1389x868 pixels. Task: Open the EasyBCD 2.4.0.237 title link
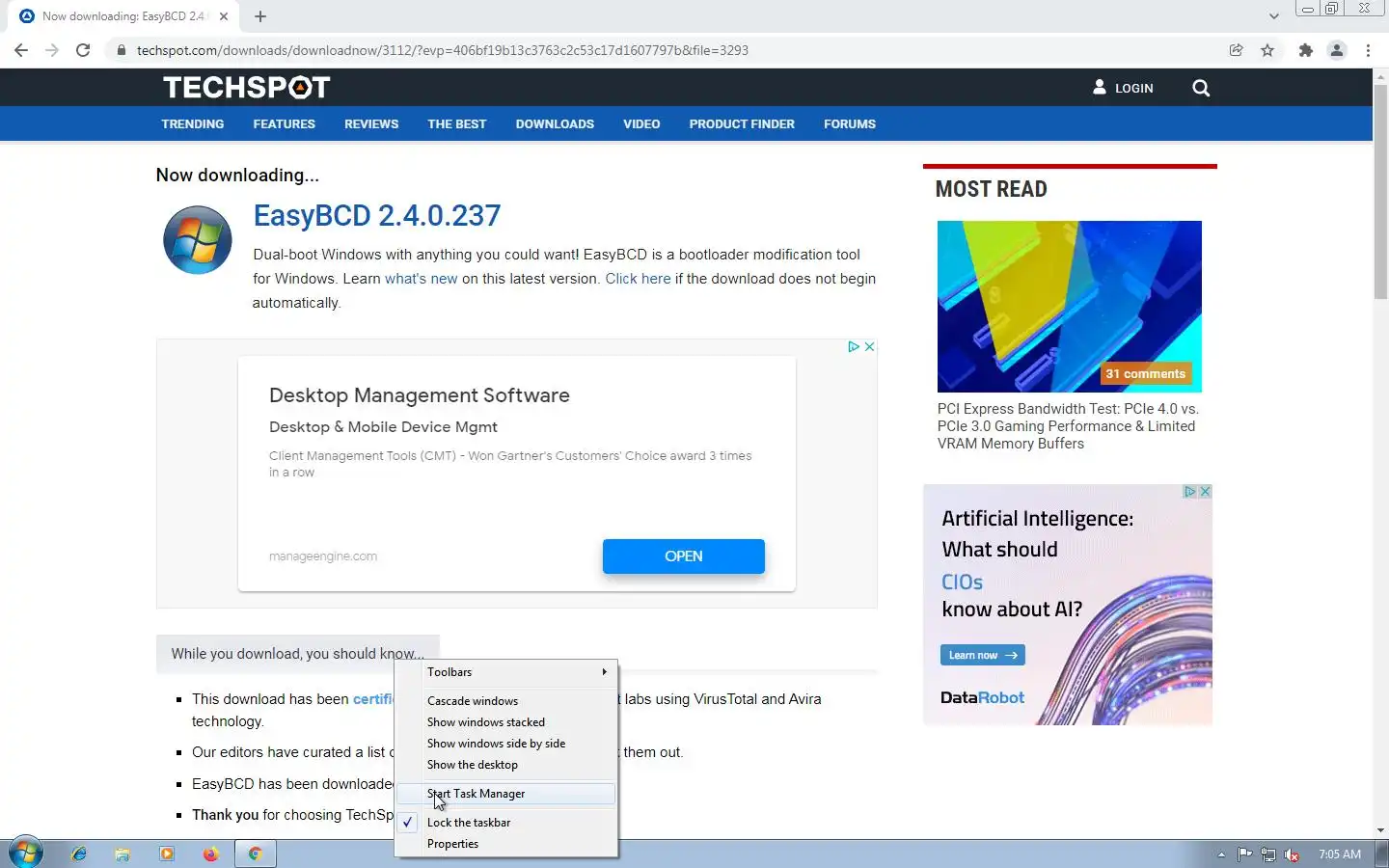(377, 215)
